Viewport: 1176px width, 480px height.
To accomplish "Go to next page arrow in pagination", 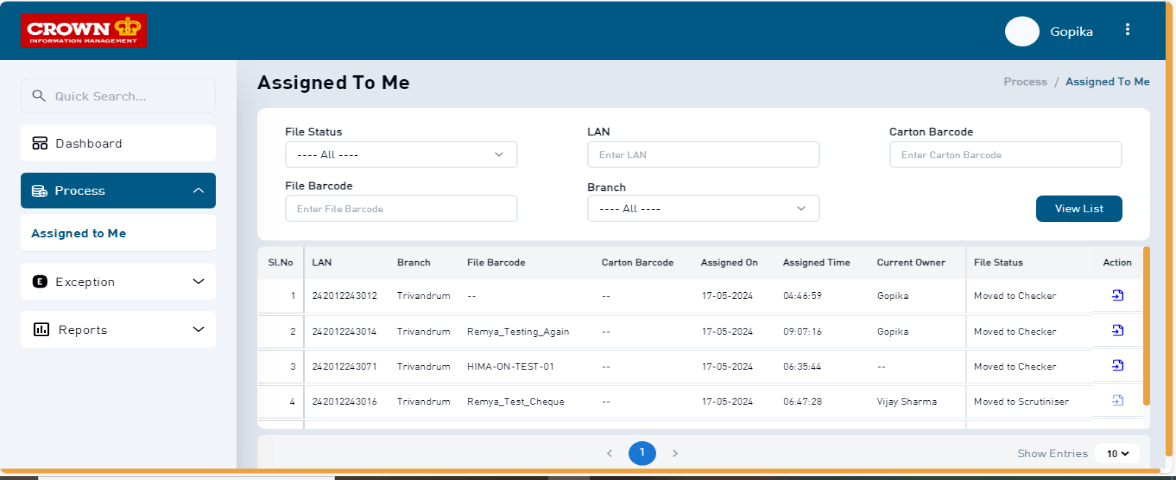I will (675, 453).
